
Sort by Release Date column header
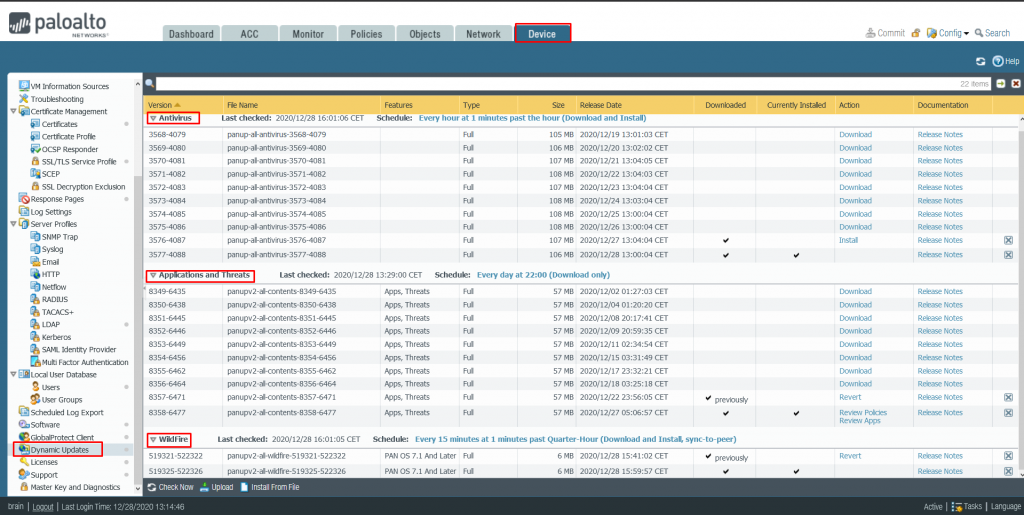[x=634, y=105]
